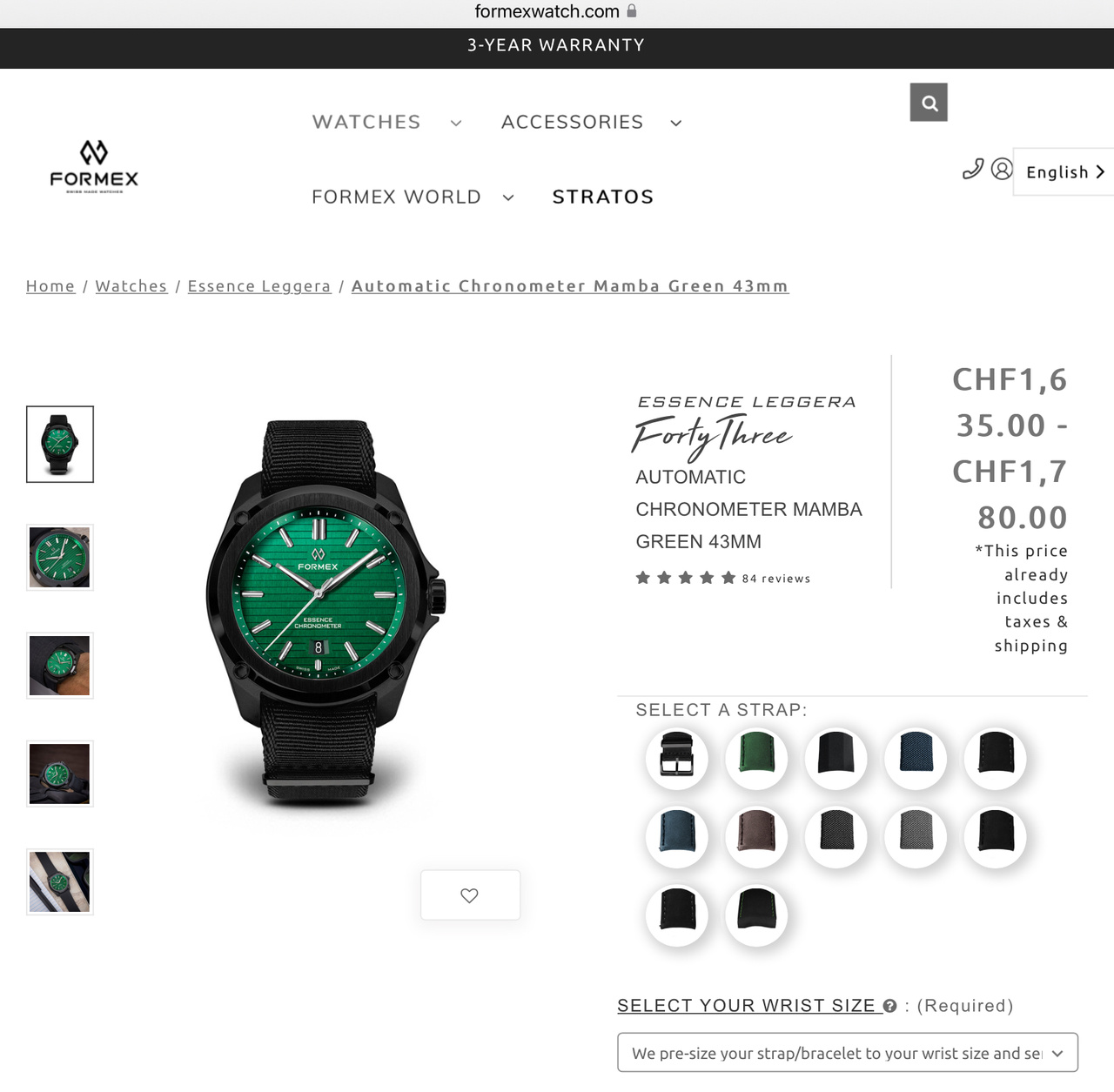Open the English language selector
This screenshot has width=1114, height=1092.
1064,172
